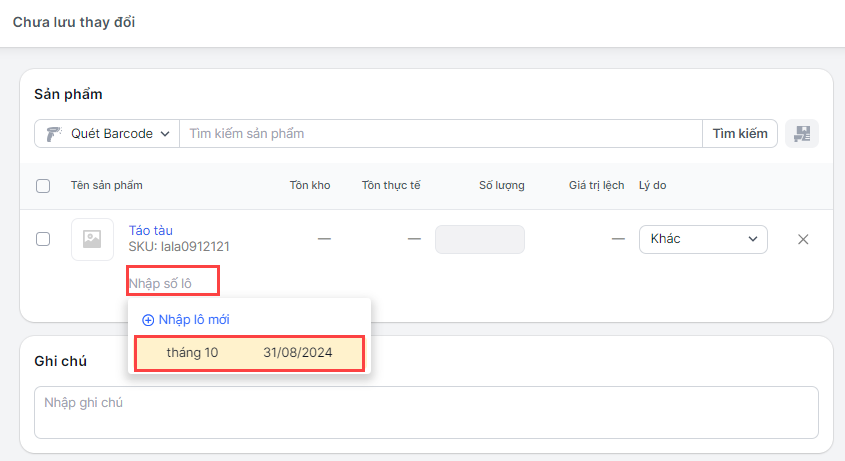Click the Chưa lưu thay đổi heading
Viewport: 845px width, 461px height.
pos(74,22)
